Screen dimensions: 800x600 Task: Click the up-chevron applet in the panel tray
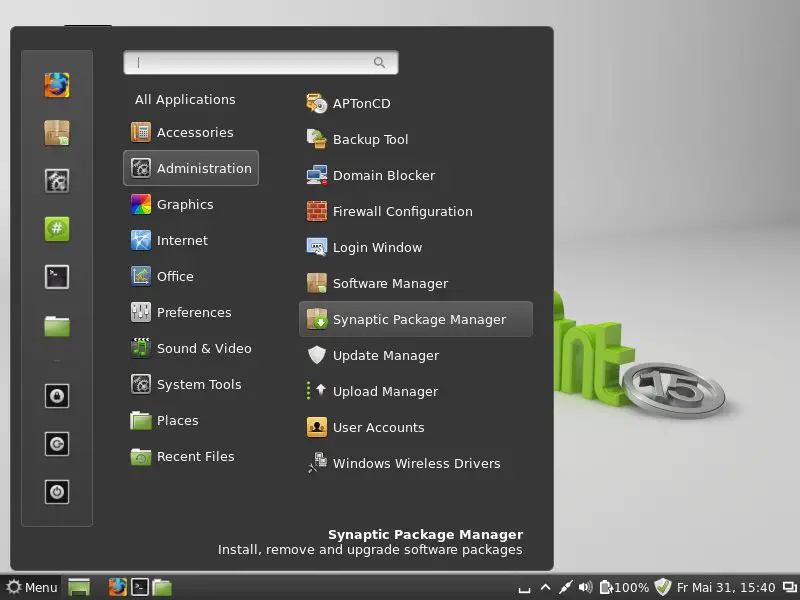click(x=545, y=587)
